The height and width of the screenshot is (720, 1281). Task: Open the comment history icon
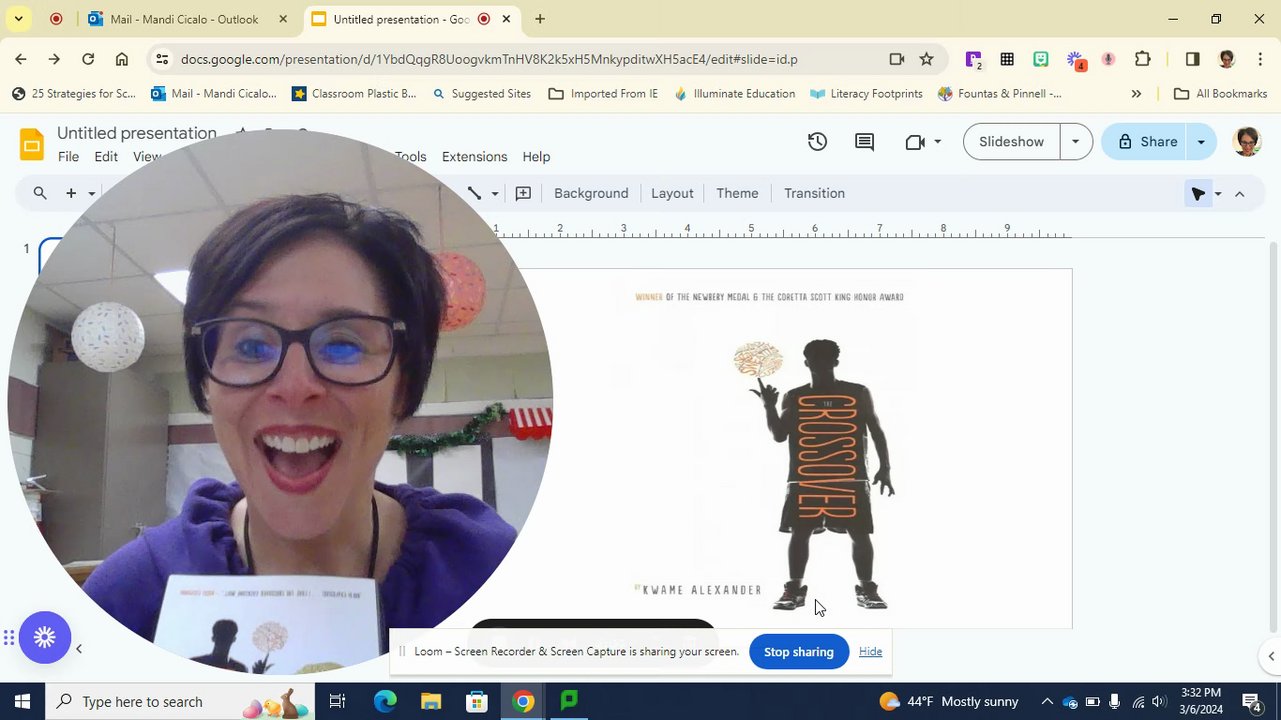[x=865, y=142]
